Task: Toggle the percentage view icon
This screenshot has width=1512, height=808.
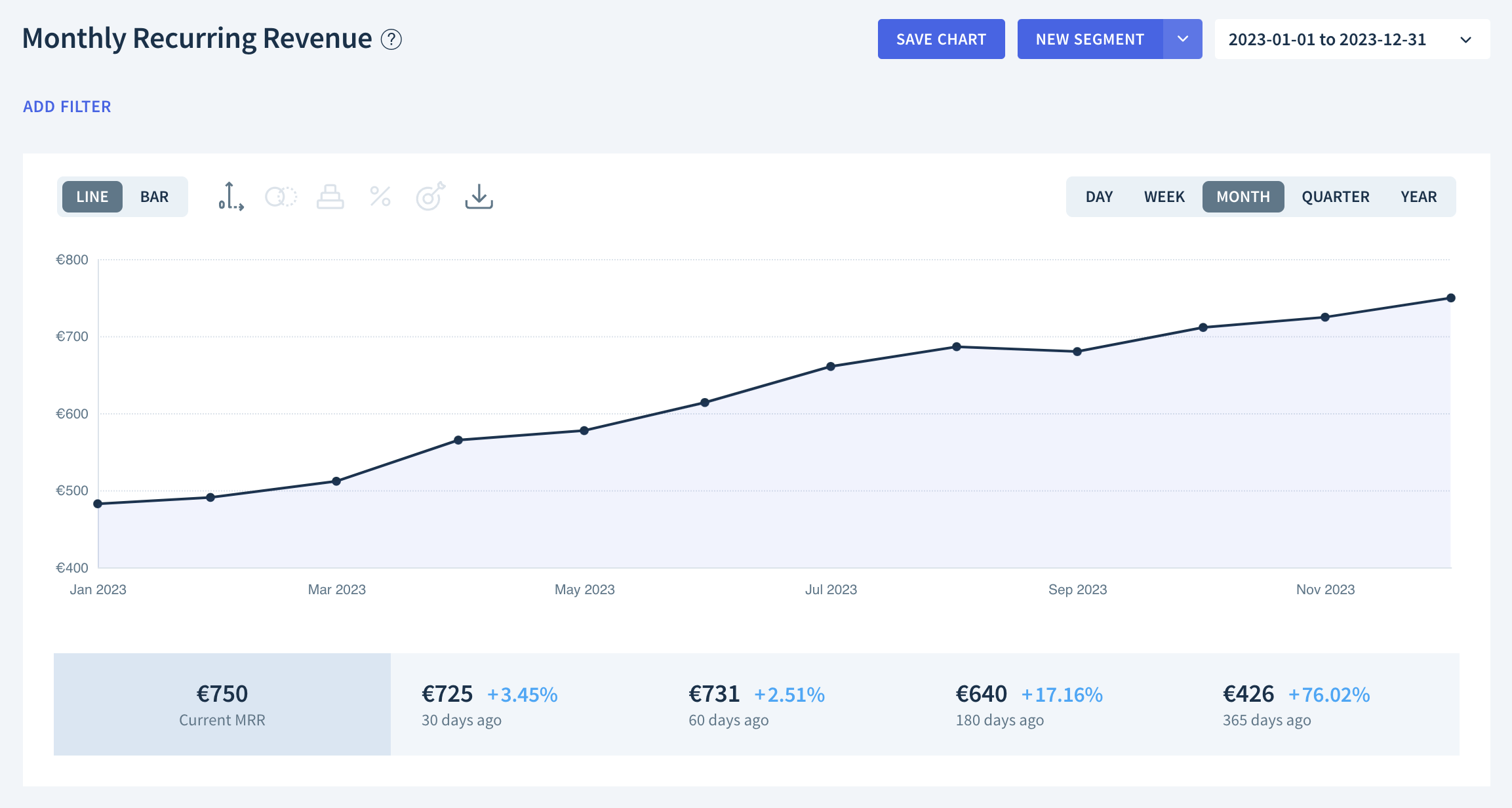Action: [380, 197]
